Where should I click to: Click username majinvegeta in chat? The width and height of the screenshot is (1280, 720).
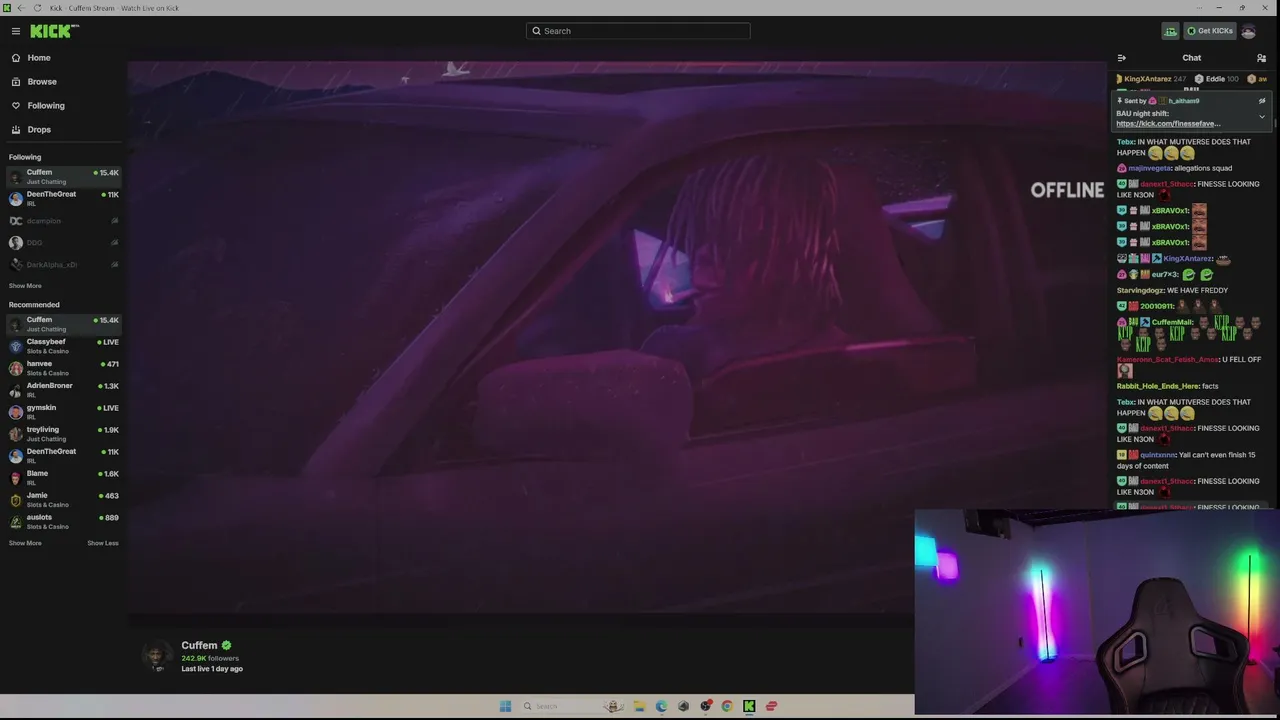point(1150,168)
